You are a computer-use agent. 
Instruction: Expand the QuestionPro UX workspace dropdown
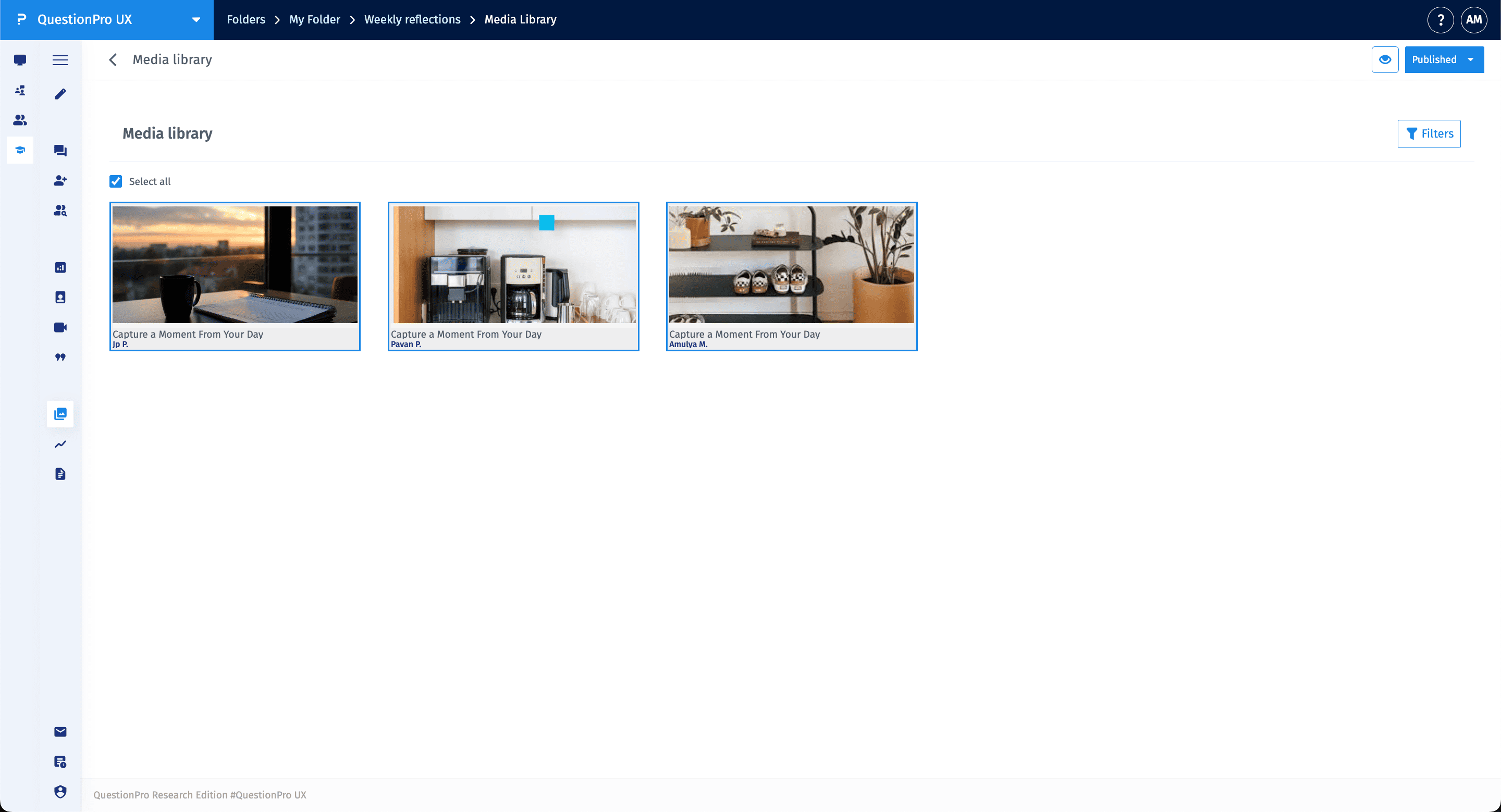tap(196, 19)
